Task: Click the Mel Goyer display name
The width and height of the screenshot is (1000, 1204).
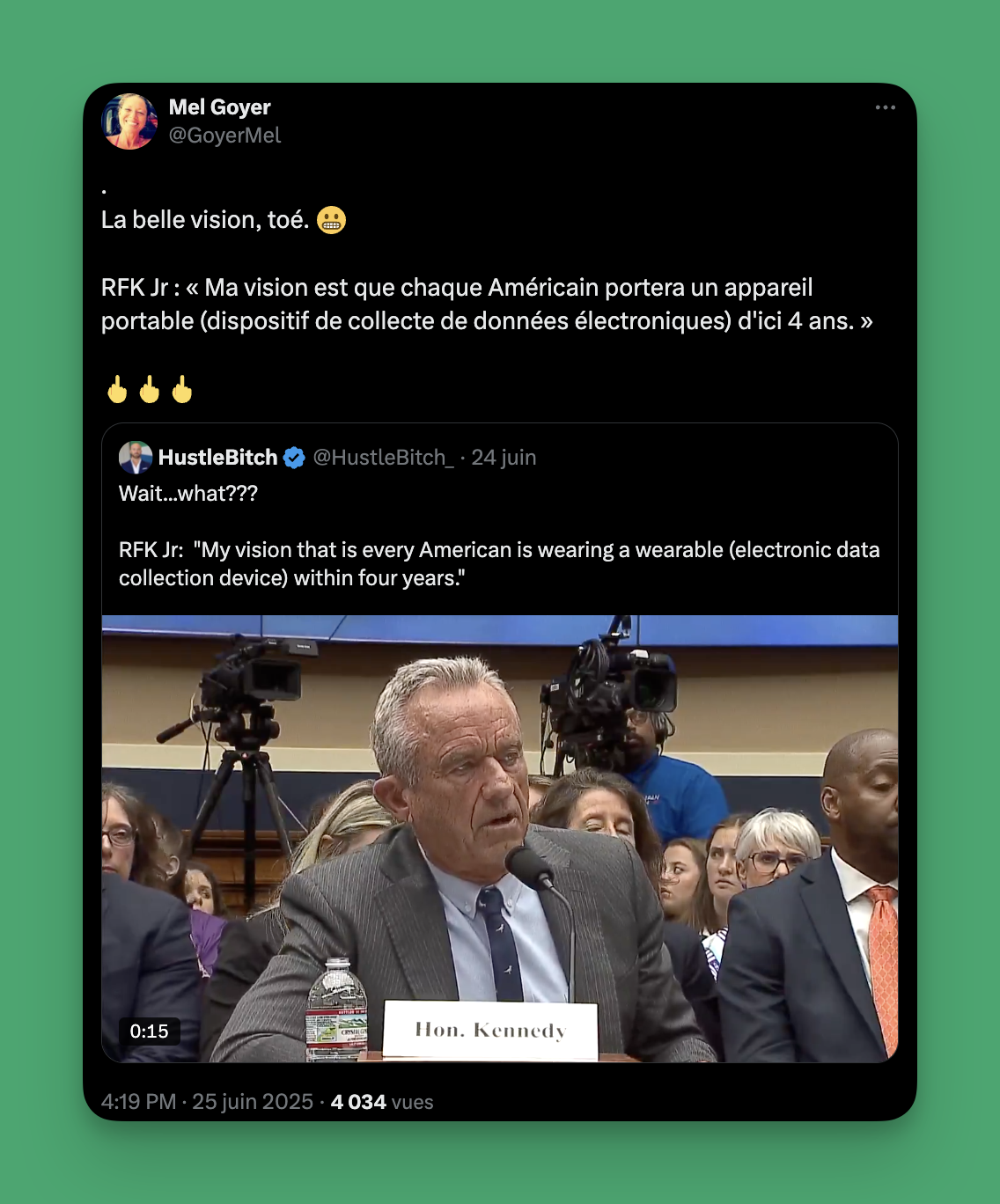Action: [x=219, y=107]
